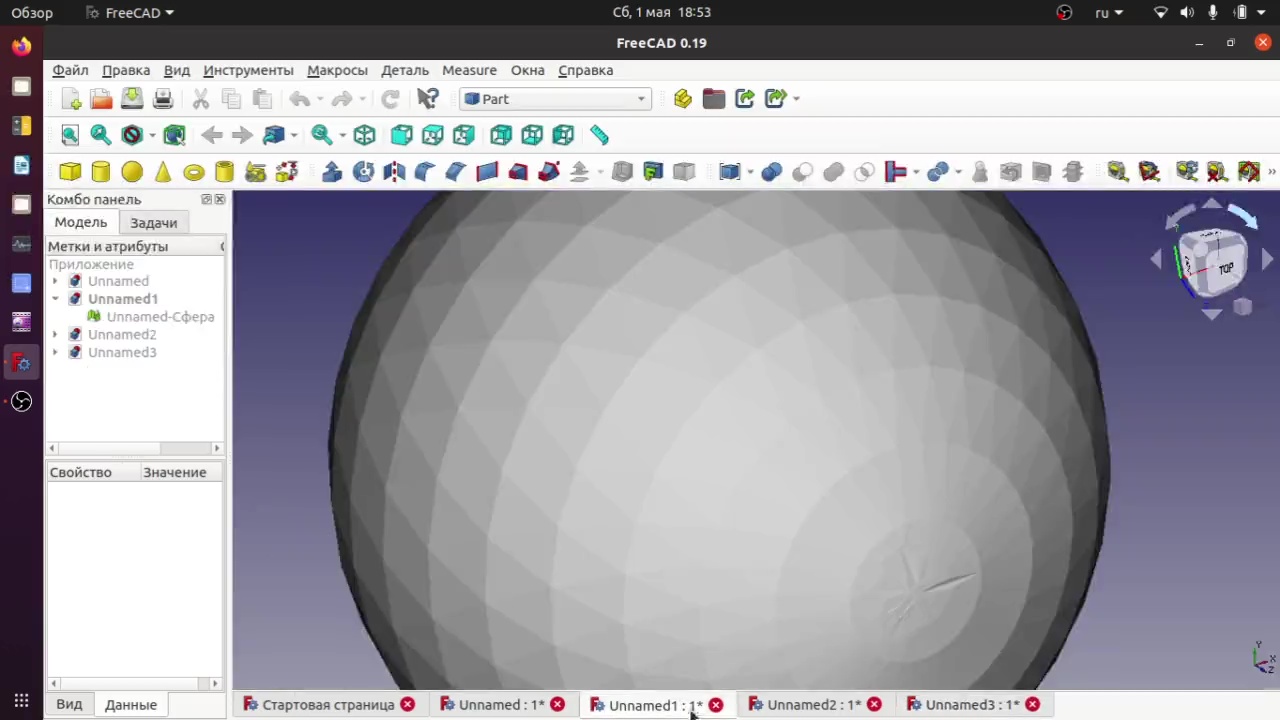
Task: Click the Refresh recompute icon
Action: (x=390, y=99)
